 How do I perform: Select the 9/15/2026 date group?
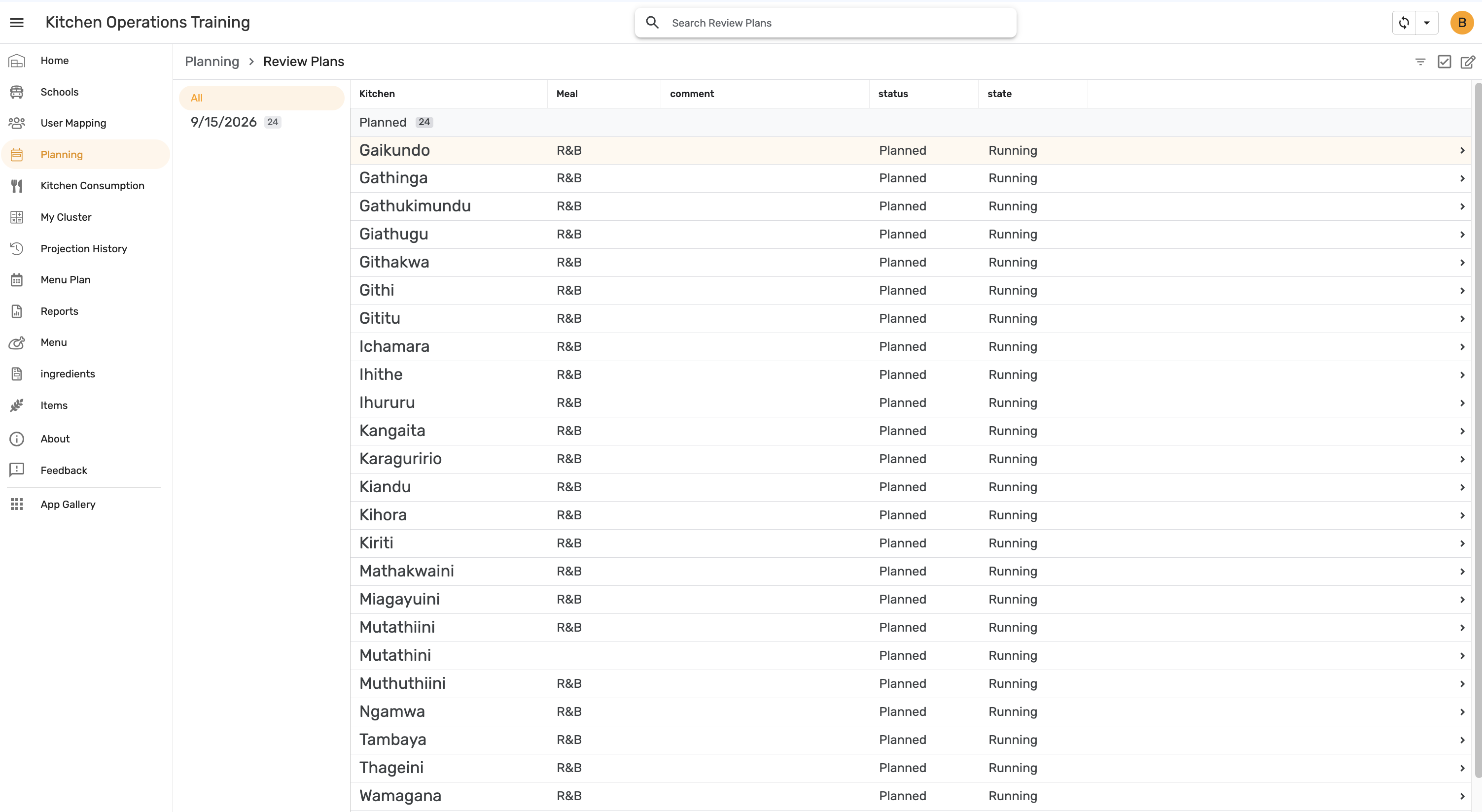262,122
